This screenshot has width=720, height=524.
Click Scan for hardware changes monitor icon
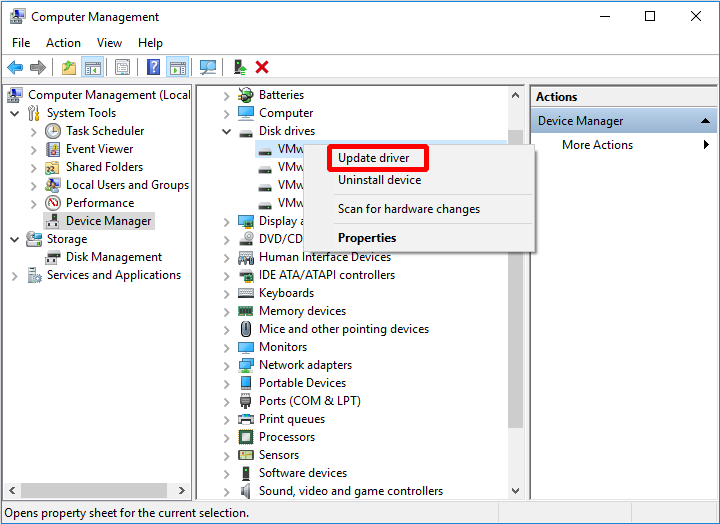(x=208, y=68)
